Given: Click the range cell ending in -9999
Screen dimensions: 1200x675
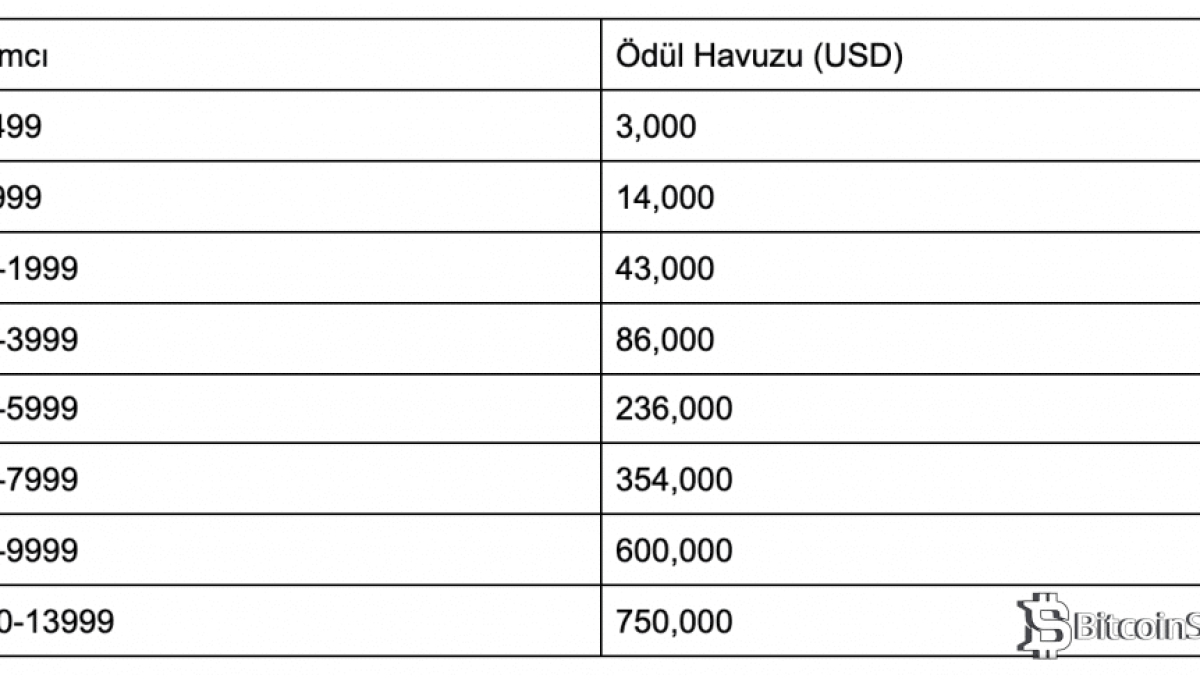Looking at the screenshot, I should [38, 551].
